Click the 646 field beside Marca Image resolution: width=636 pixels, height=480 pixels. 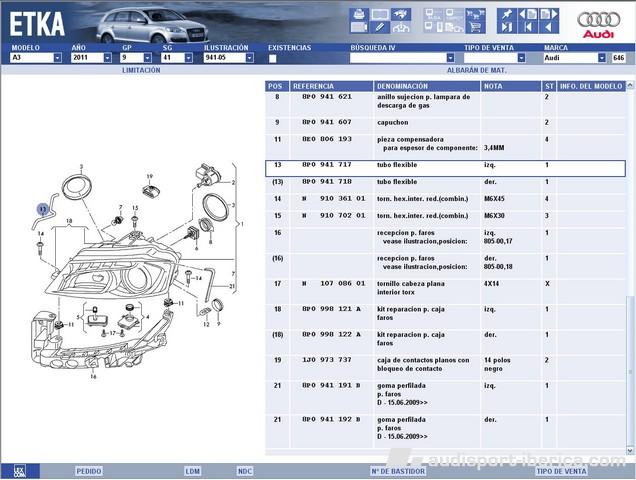619,58
